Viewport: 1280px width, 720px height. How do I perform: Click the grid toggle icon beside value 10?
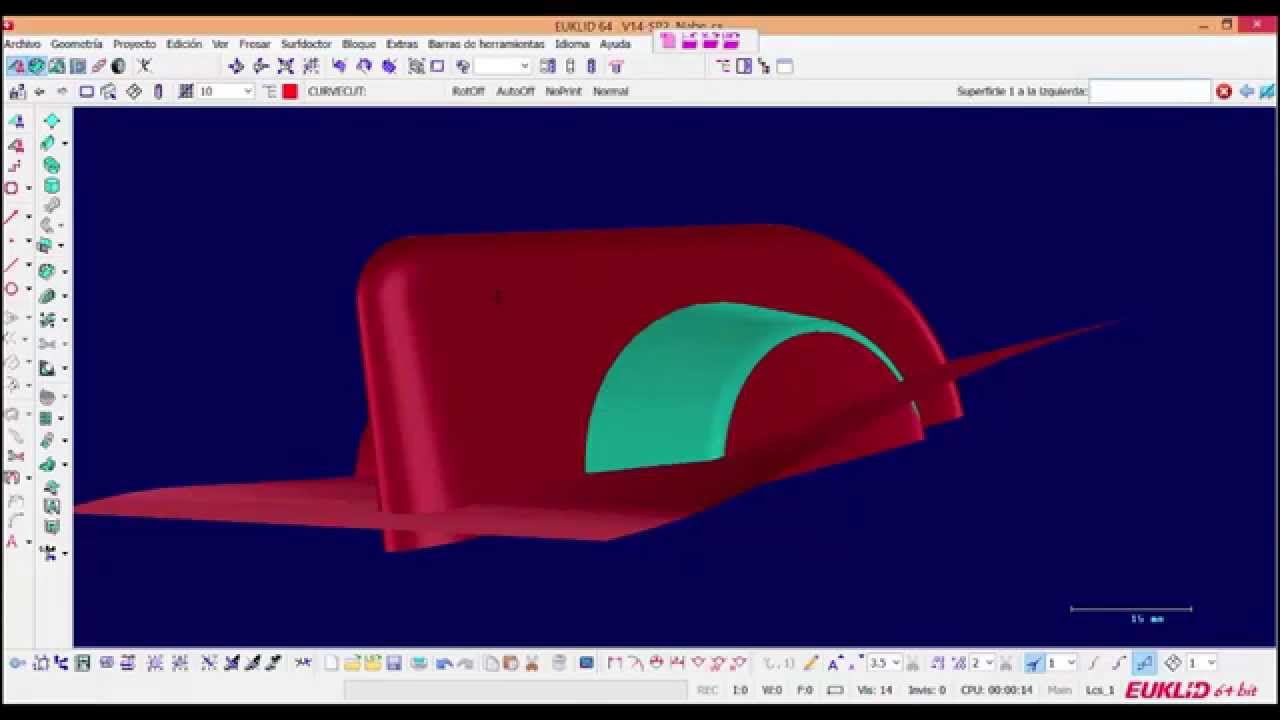[186, 91]
